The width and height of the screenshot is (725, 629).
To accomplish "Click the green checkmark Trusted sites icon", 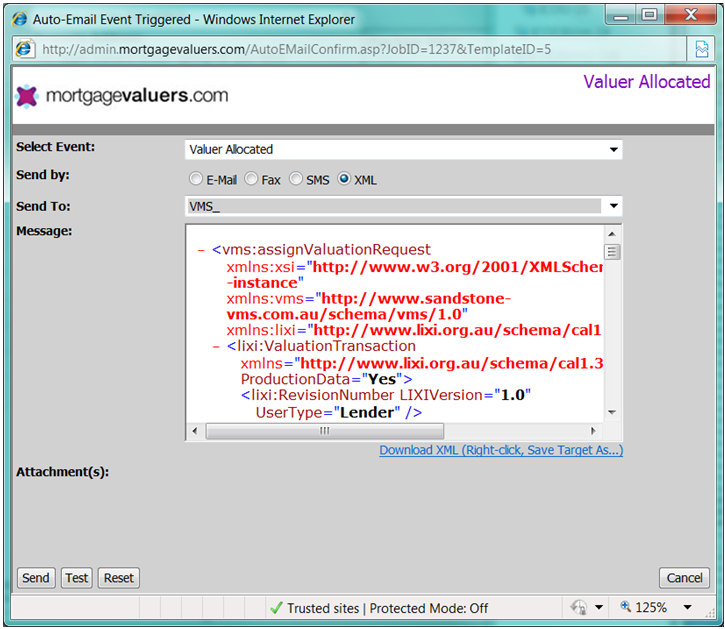I will coord(276,608).
